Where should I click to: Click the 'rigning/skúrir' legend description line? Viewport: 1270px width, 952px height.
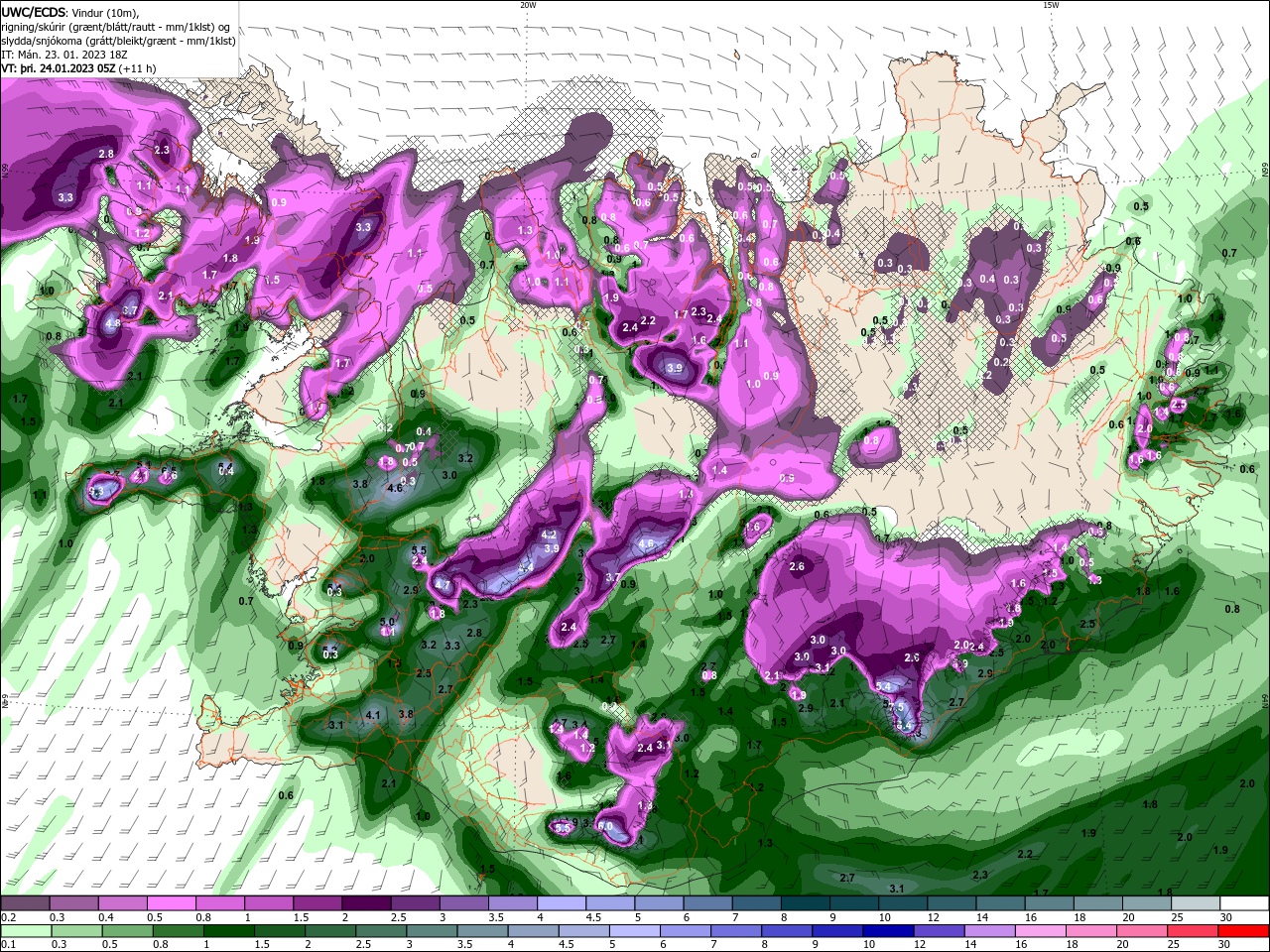(116, 27)
